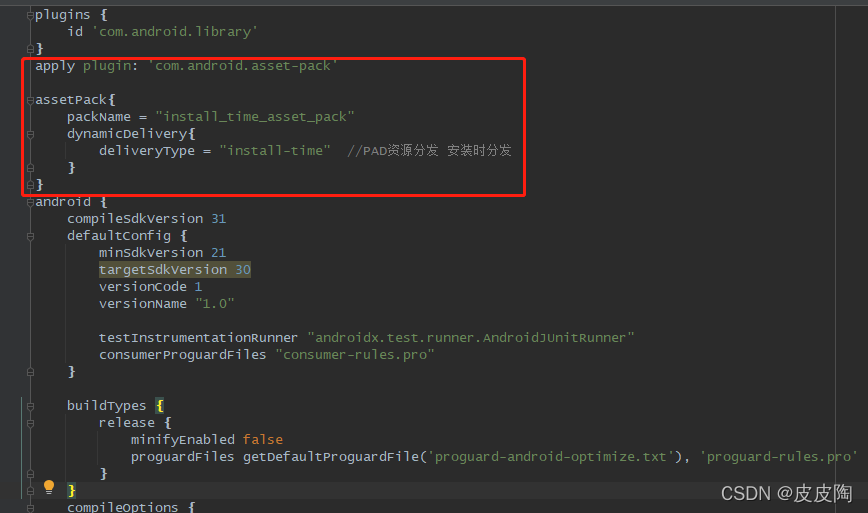This screenshot has width=868, height=513.
Task: Click the yellow light bulb quick-fix icon
Action: tap(49, 487)
